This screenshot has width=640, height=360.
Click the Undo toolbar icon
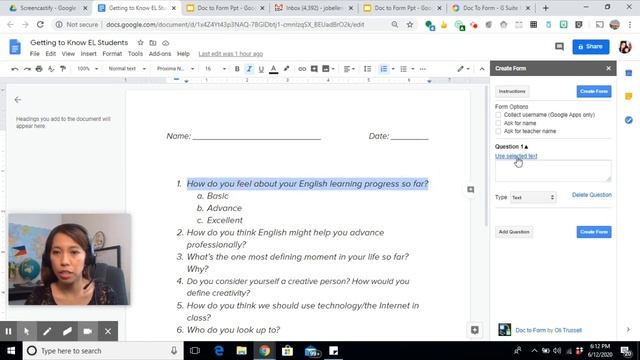click(x=15, y=69)
